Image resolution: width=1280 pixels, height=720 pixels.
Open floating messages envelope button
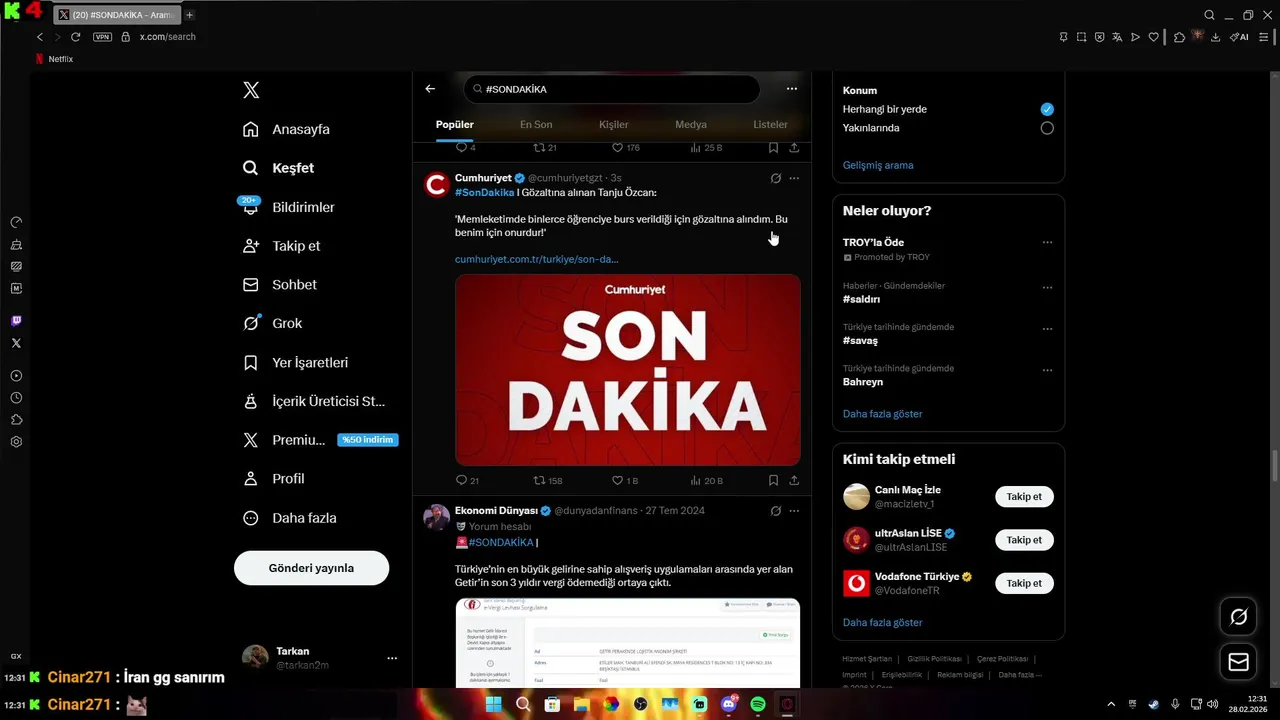pos(1238,662)
